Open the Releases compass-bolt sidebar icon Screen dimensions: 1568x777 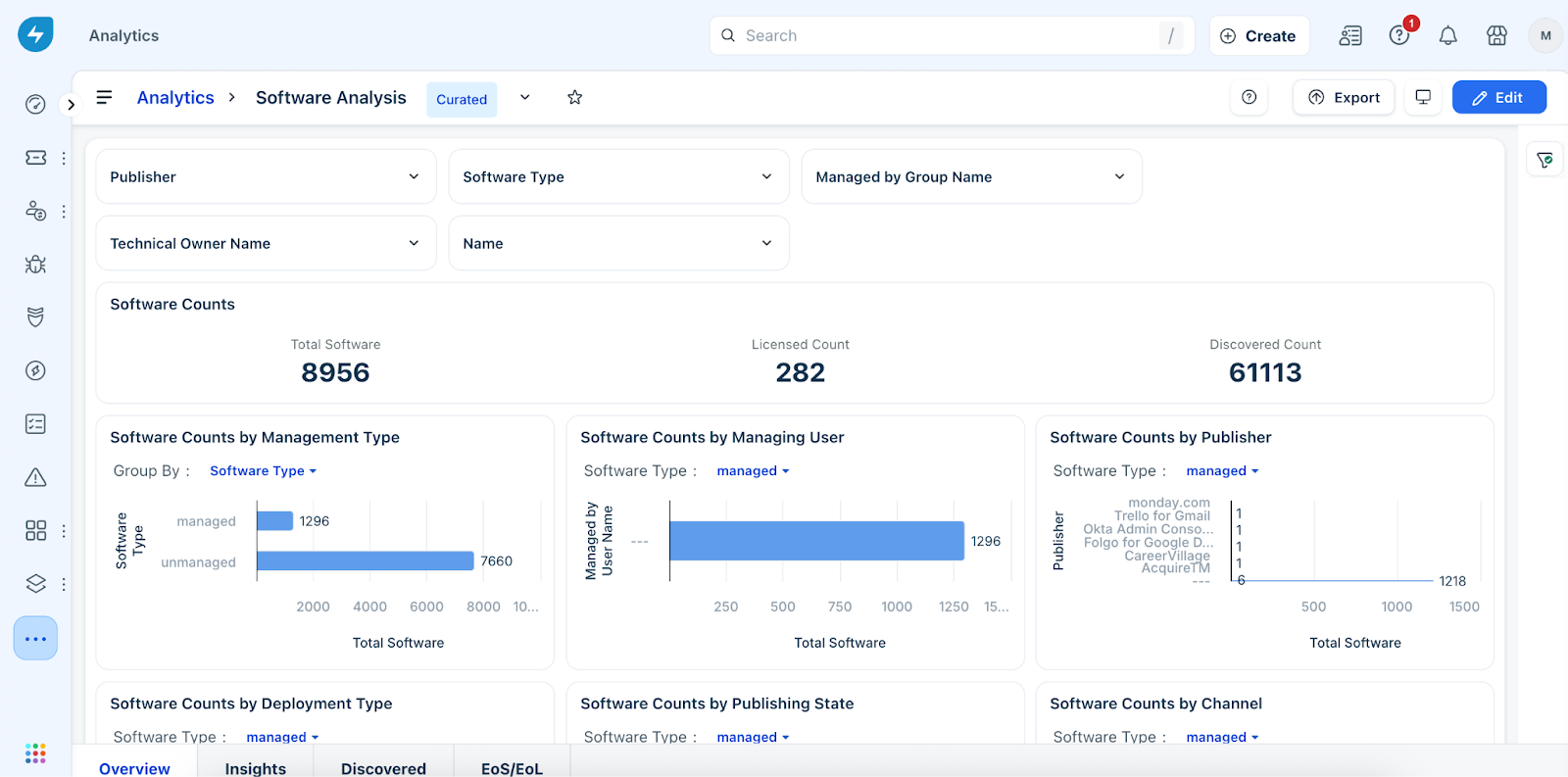35,370
